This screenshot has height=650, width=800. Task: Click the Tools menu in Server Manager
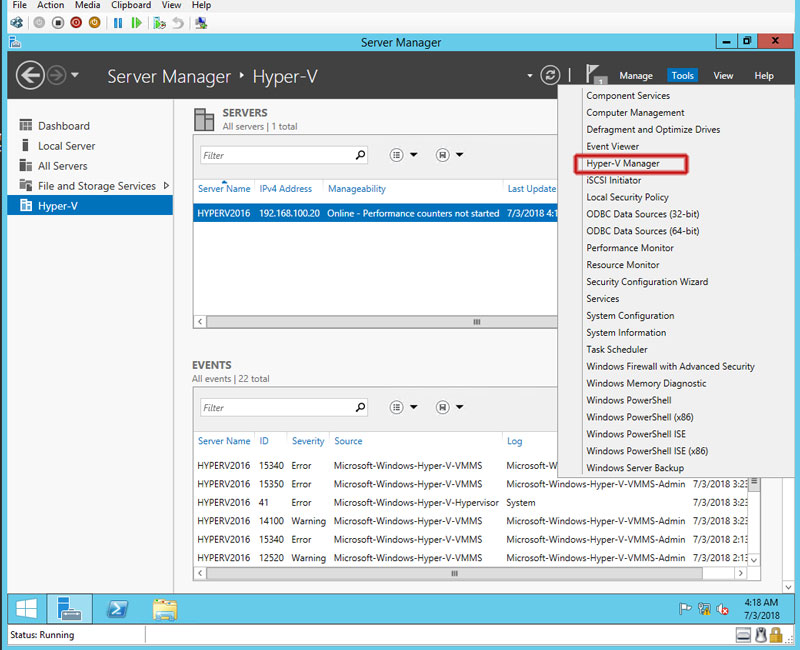(x=682, y=76)
